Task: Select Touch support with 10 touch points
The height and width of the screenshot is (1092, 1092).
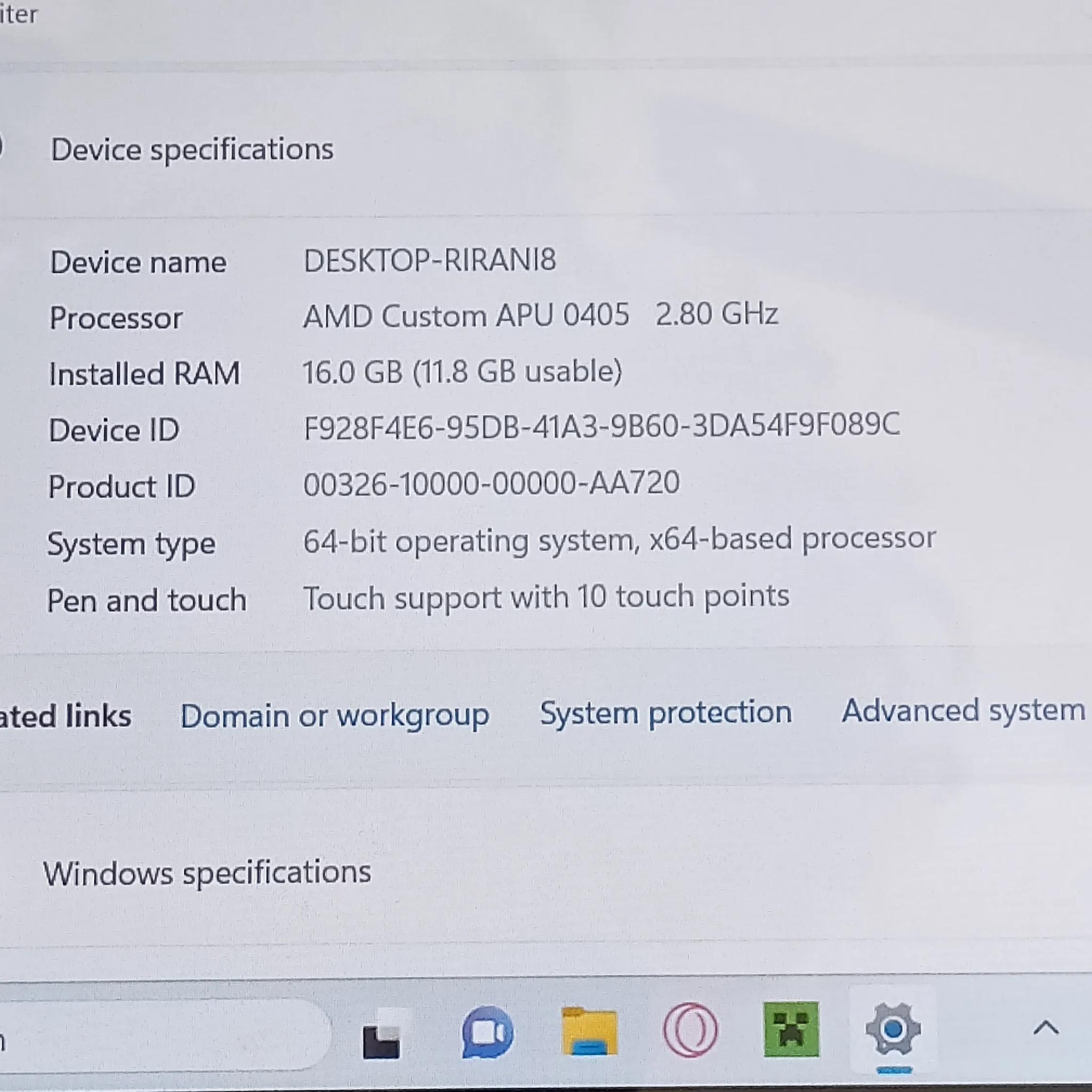Action: point(546,597)
